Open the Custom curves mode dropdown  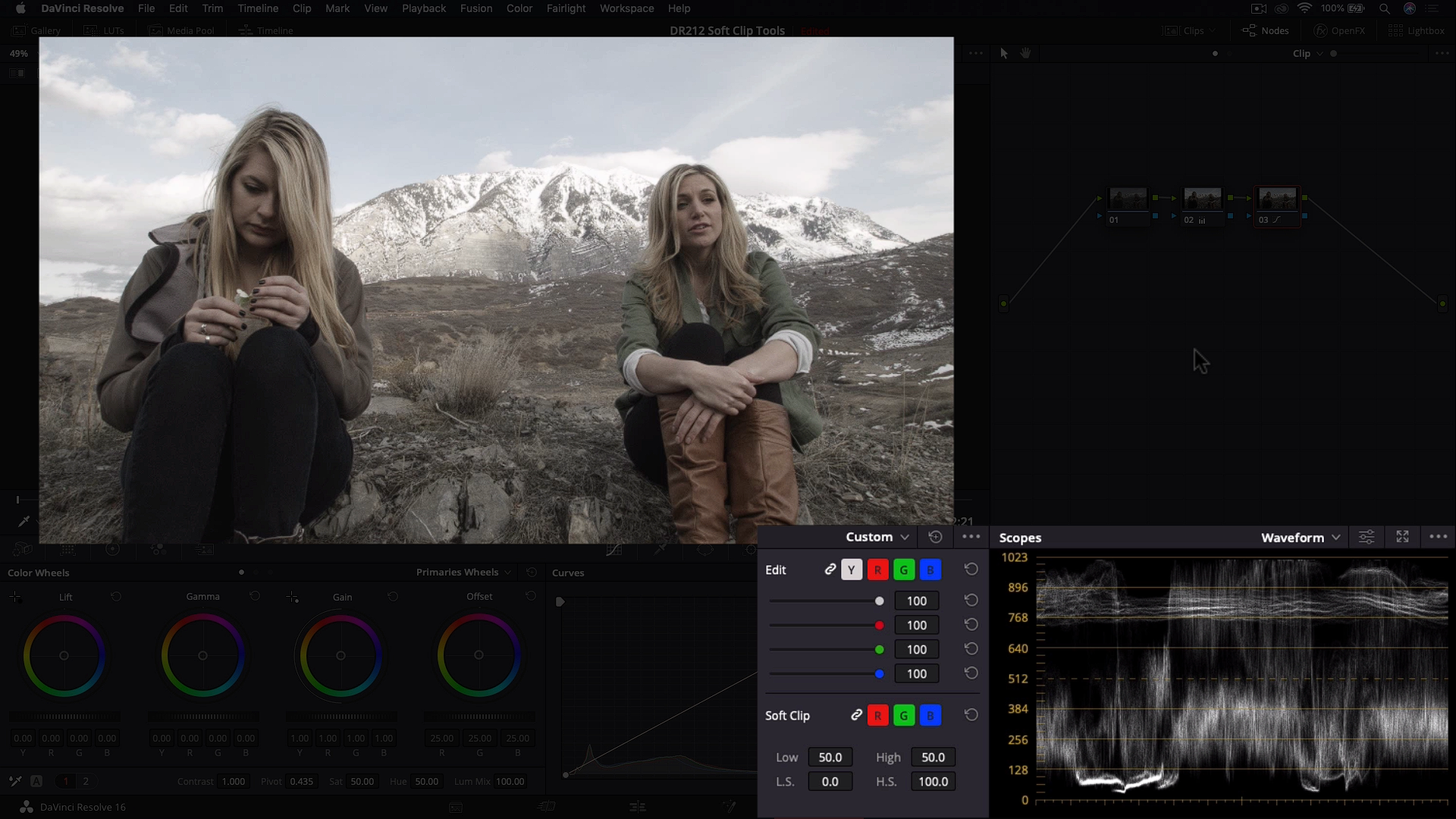click(877, 537)
